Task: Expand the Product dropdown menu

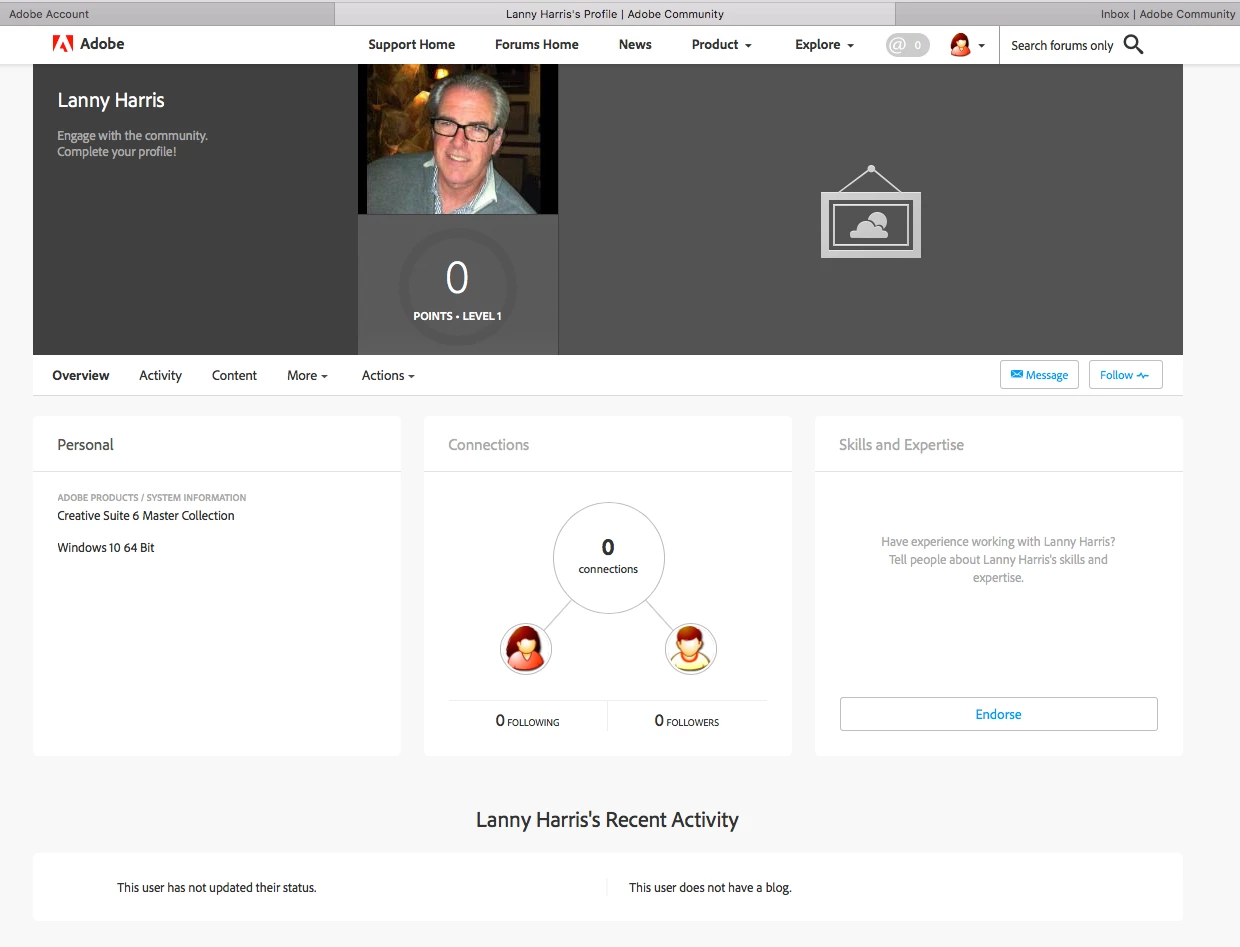Action: (x=721, y=45)
